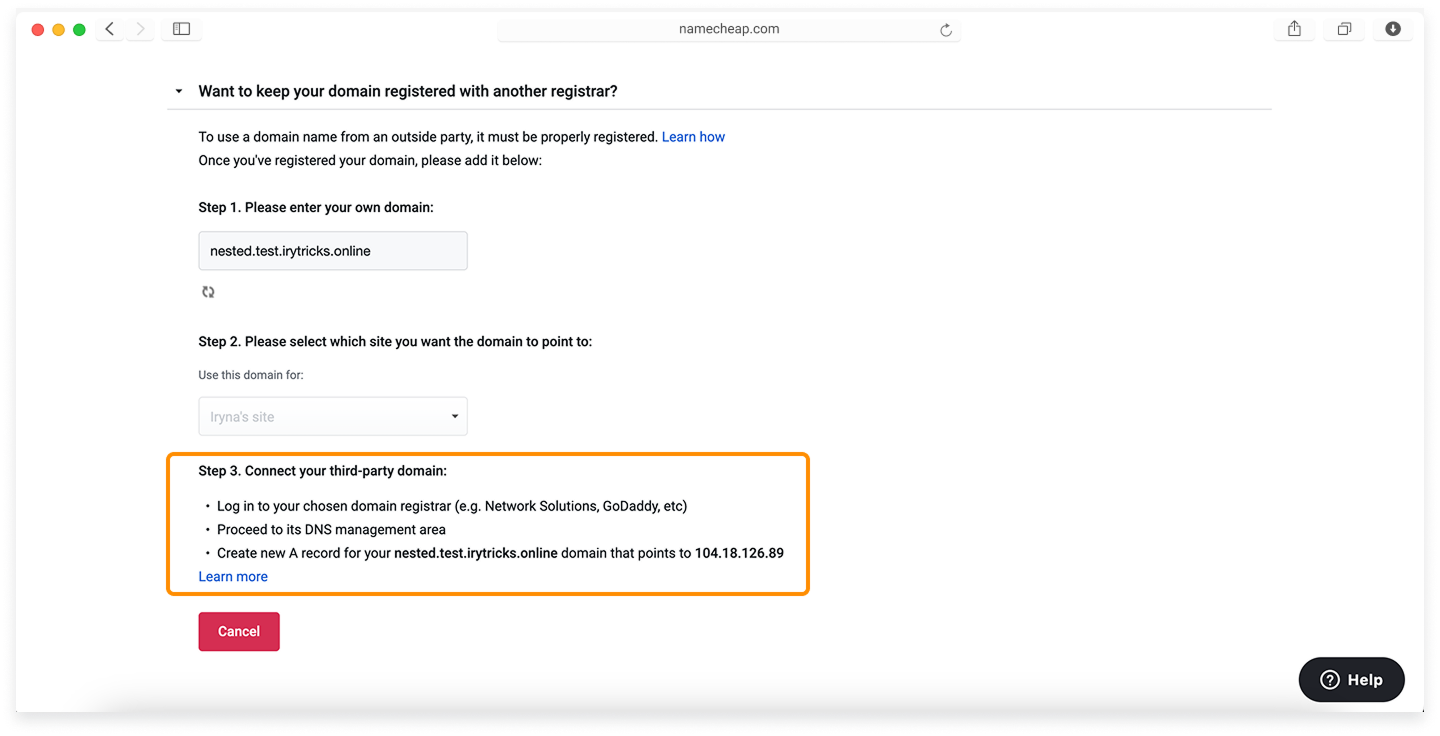
Task: Click the 'Want to keep your domain' heading
Action: pos(407,91)
